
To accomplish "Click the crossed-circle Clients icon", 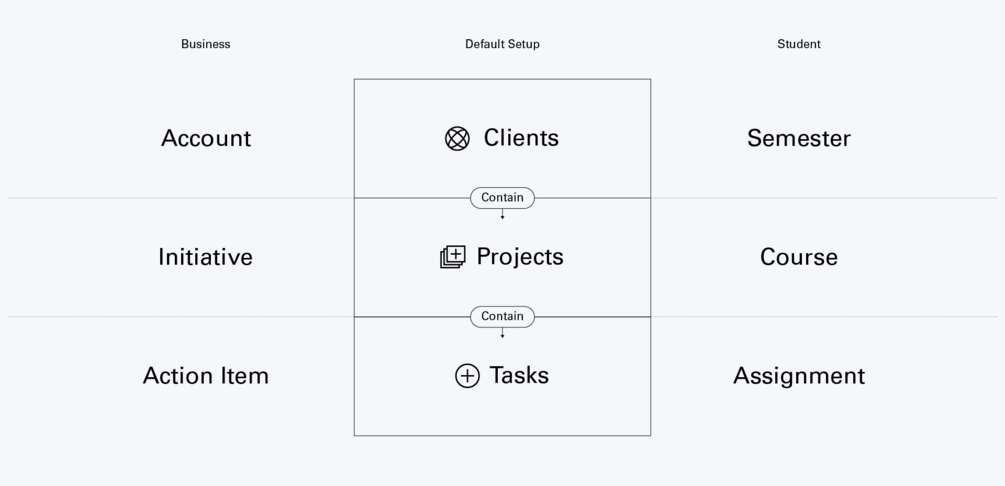I will (457, 138).
